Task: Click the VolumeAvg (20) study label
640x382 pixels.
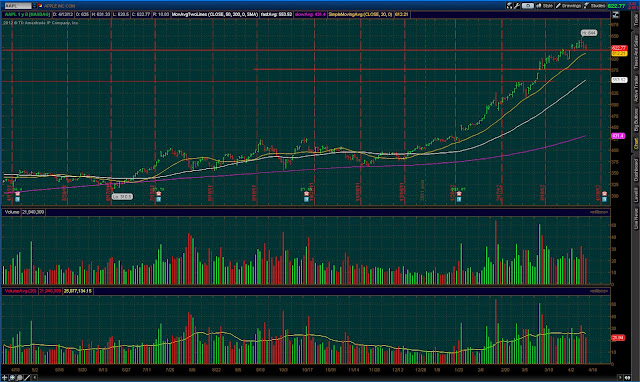Action: tap(20, 291)
